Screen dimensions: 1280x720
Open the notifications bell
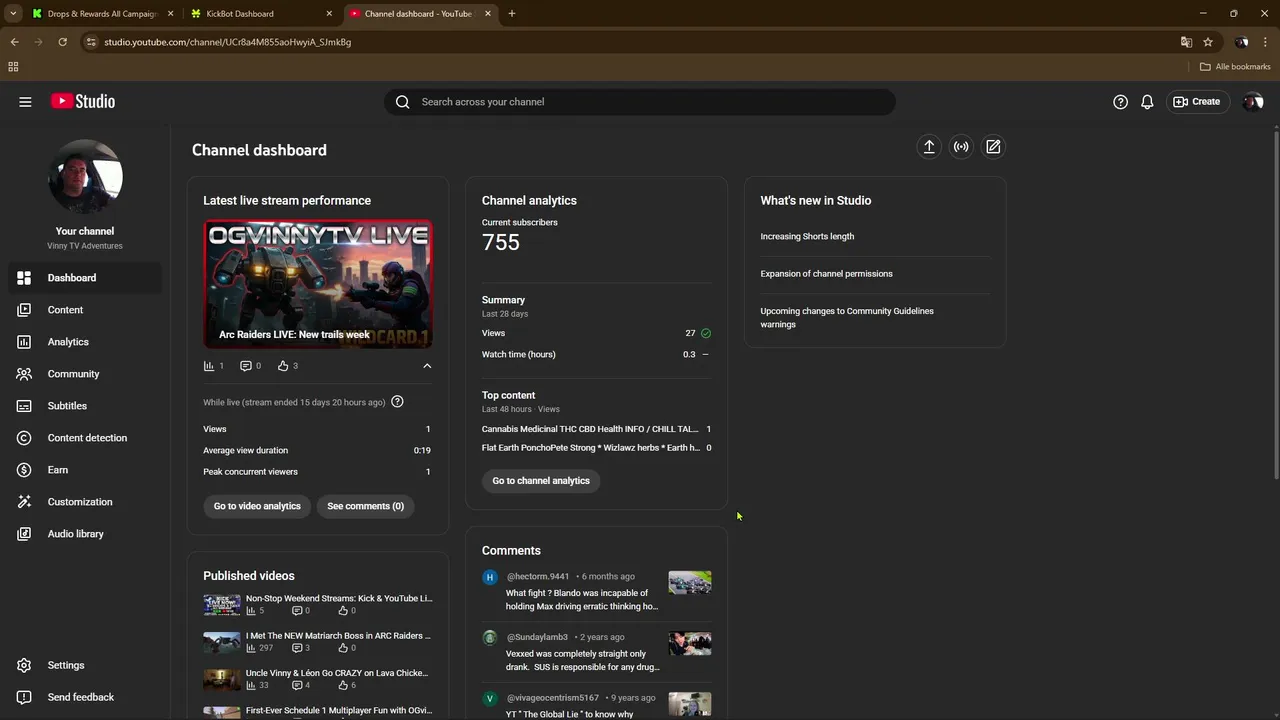(1147, 101)
